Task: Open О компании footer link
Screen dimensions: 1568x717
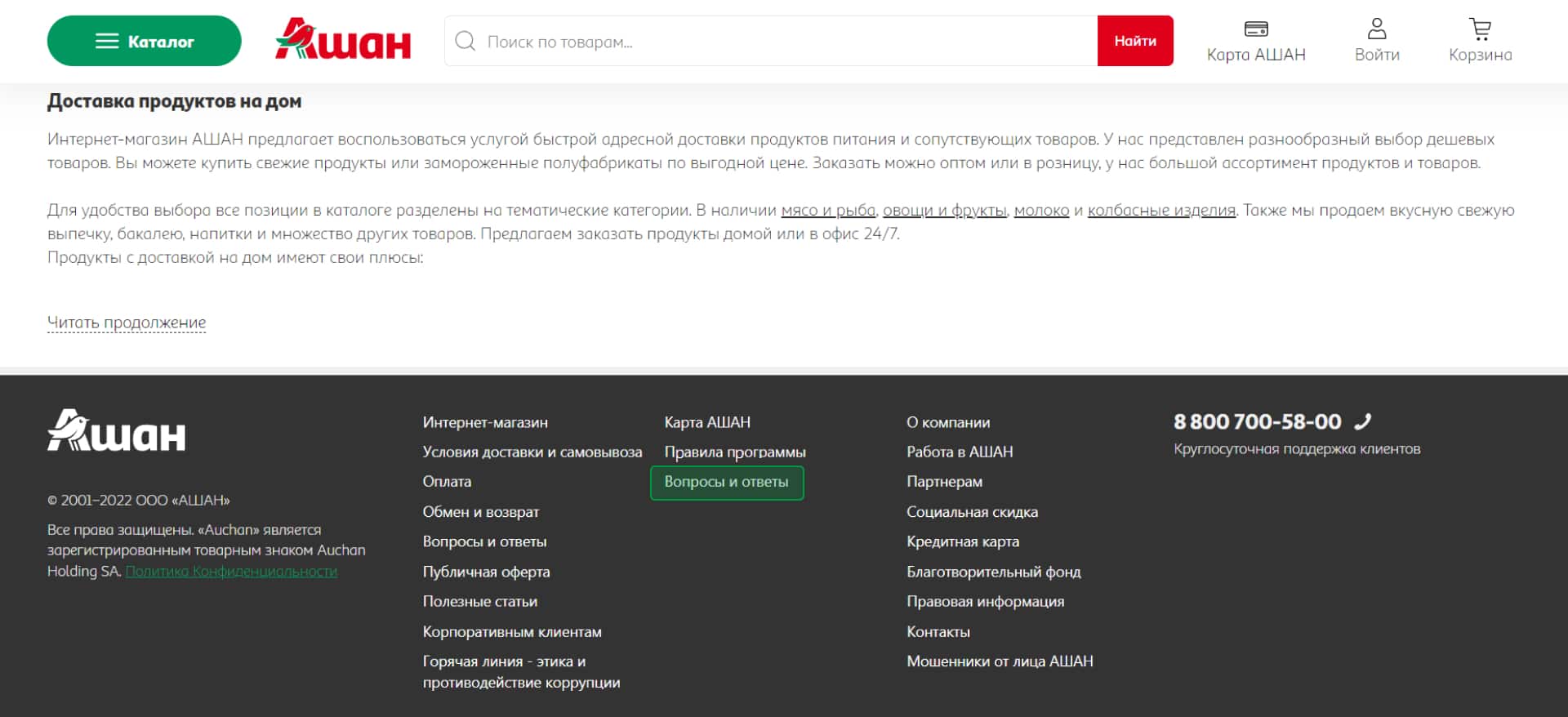Action: click(x=948, y=423)
